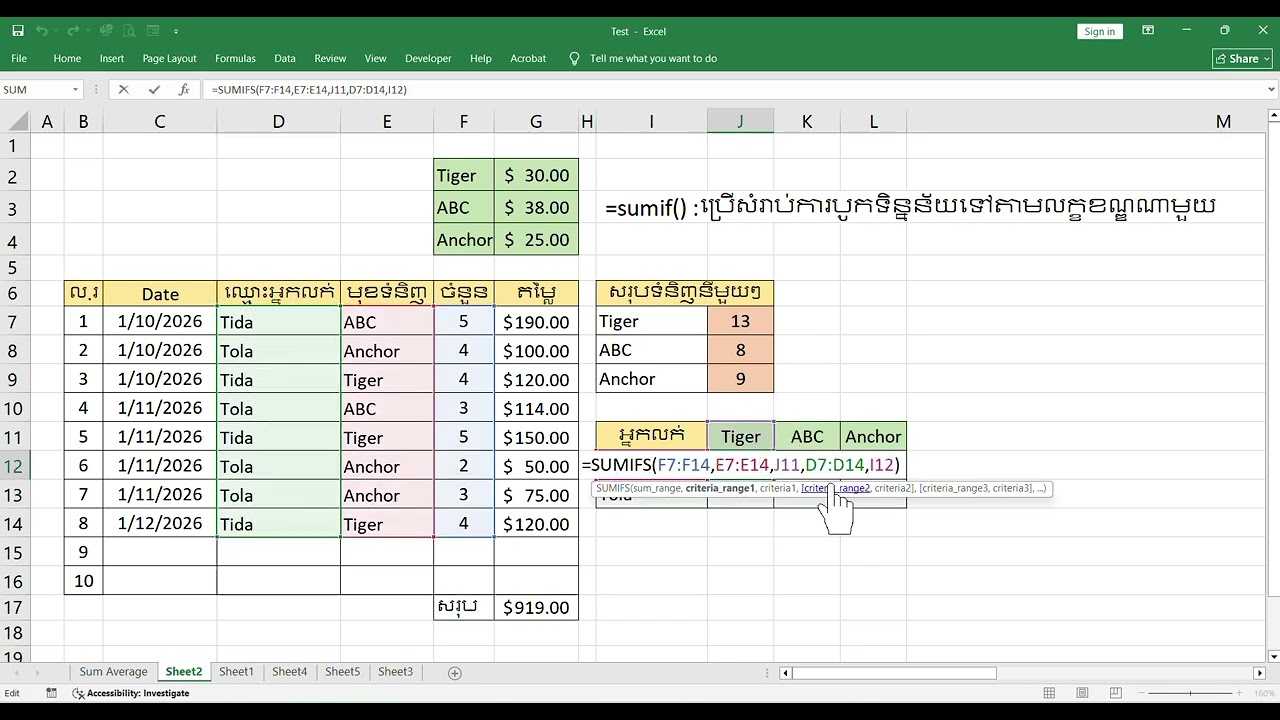Switch to Normal view icon

tap(1049, 693)
